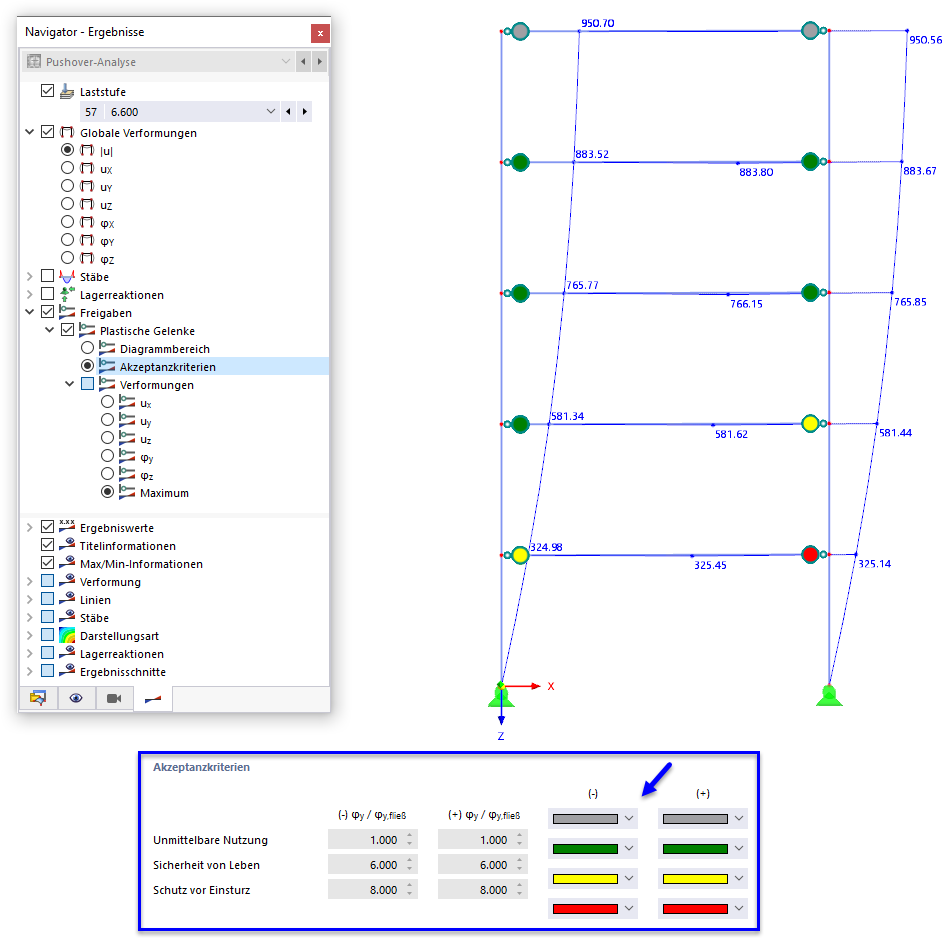Click the Stäbe results icon

pos(67,276)
